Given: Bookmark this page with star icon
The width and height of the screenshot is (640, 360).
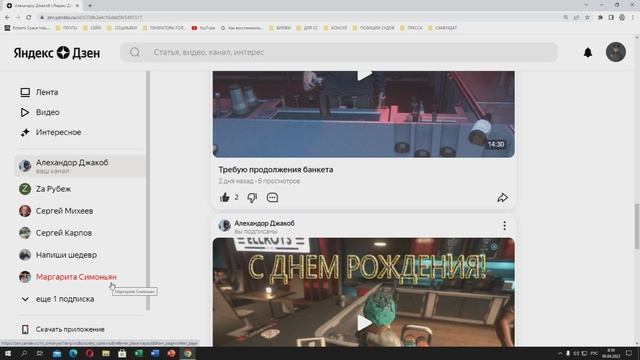Looking at the screenshot, I should [587, 18].
